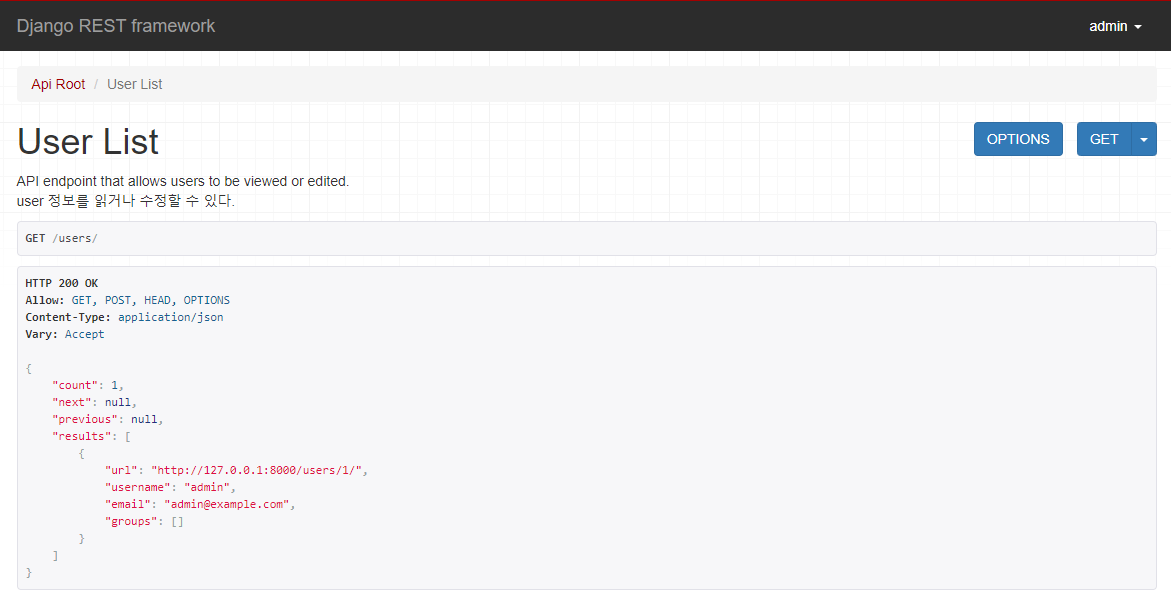
Task: Open the admin user dropdown
Action: [x=1115, y=26]
